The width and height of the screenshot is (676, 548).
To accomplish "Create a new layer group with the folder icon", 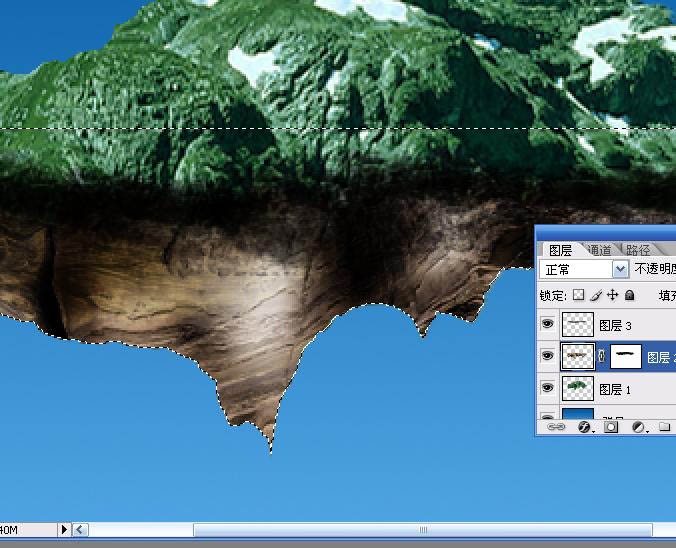I will 664,427.
